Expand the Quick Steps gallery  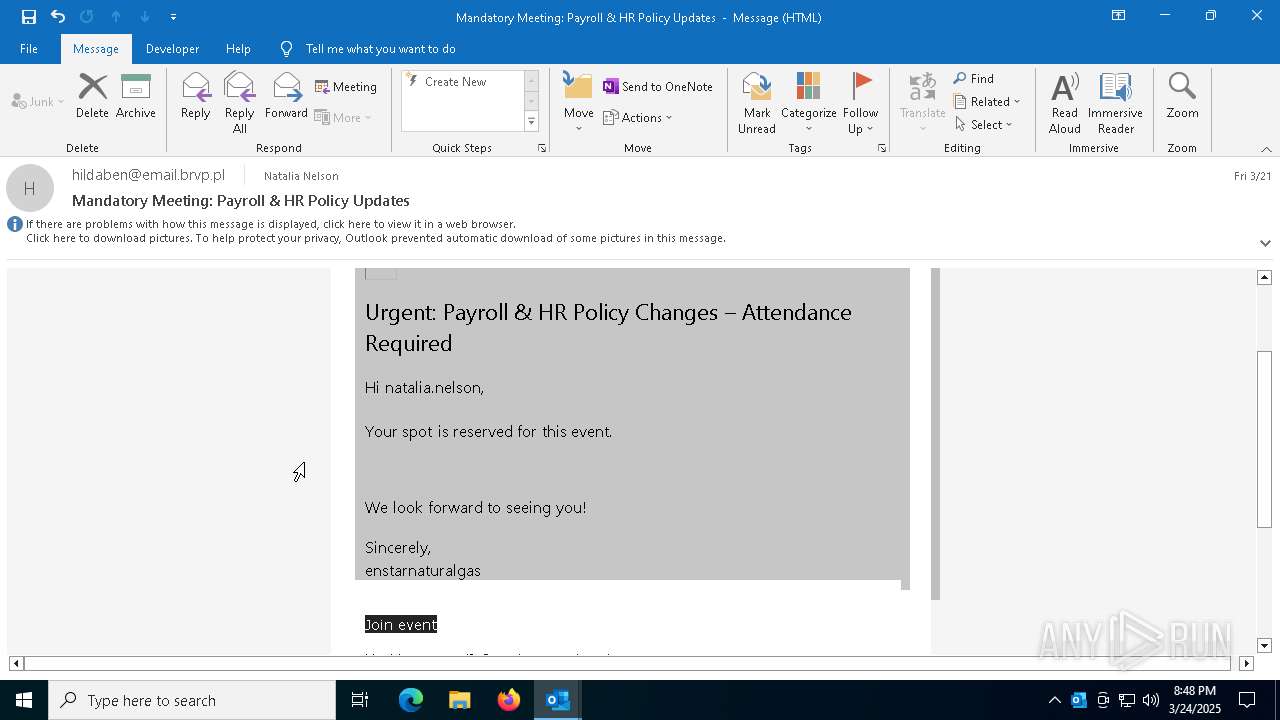point(531,122)
